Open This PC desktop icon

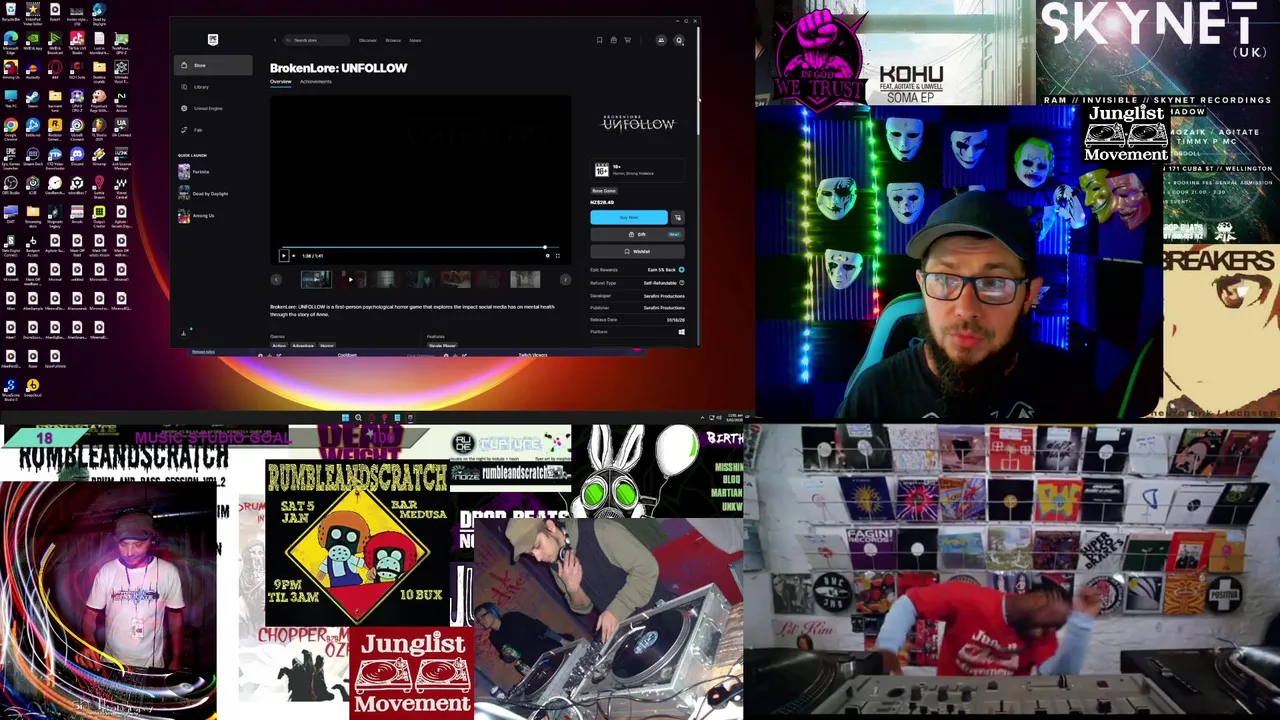click(x=10, y=99)
